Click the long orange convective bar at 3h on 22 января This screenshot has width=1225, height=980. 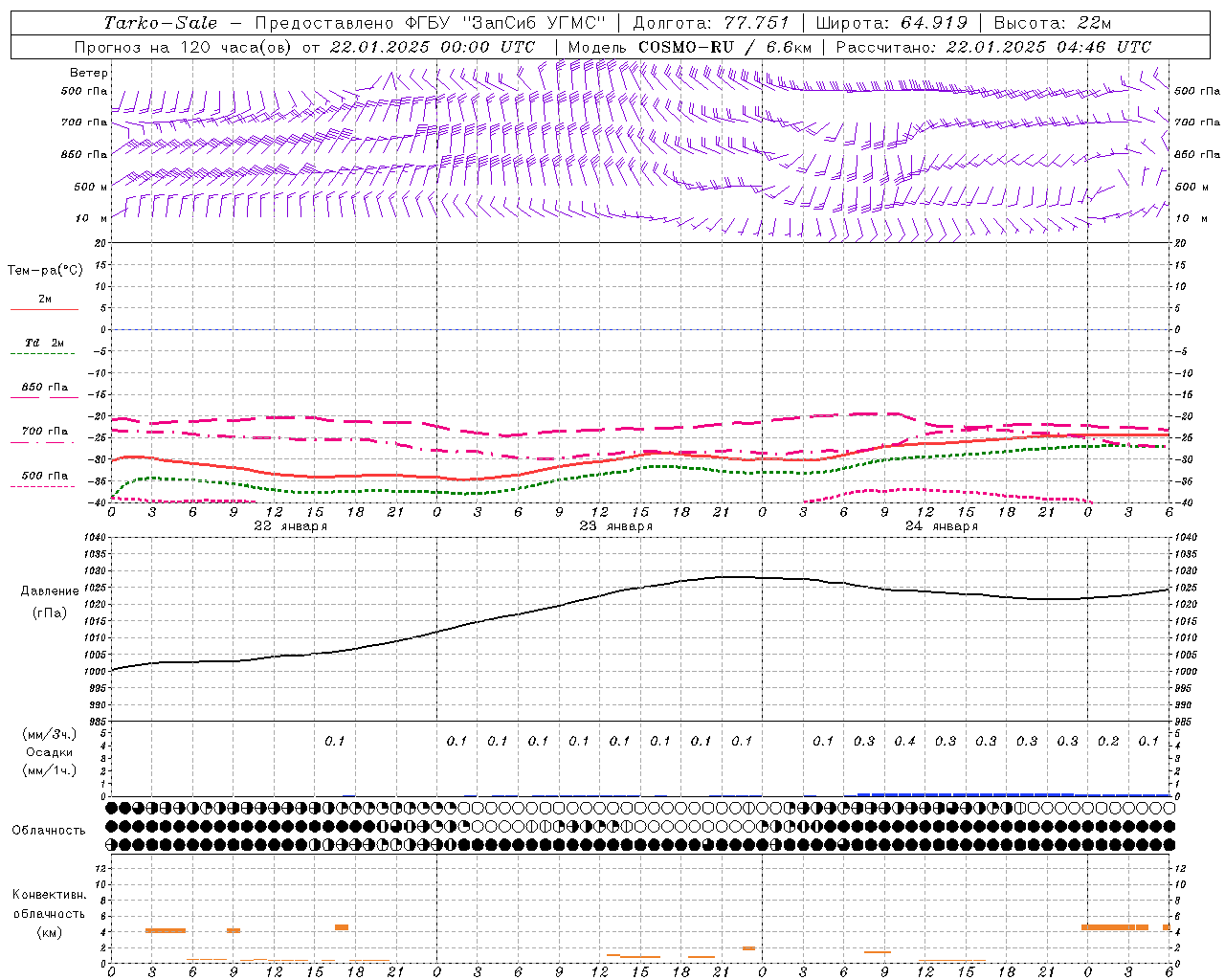click(x=166, y=930)
